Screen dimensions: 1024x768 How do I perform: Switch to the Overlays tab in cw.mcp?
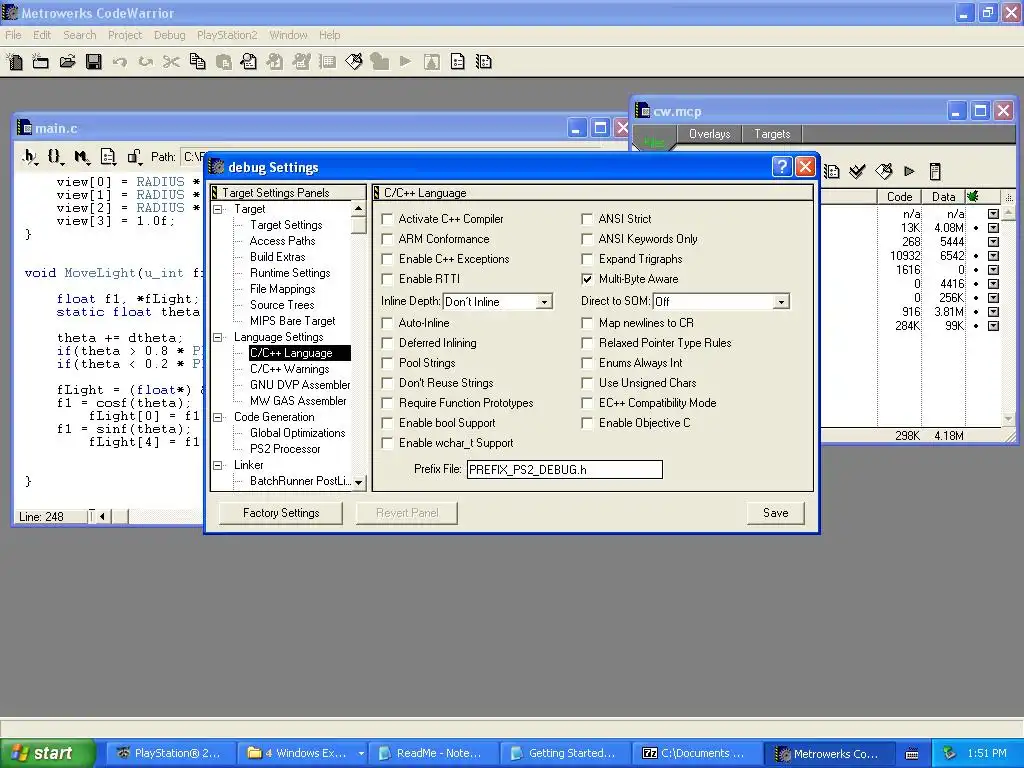(x=709, y=134)
